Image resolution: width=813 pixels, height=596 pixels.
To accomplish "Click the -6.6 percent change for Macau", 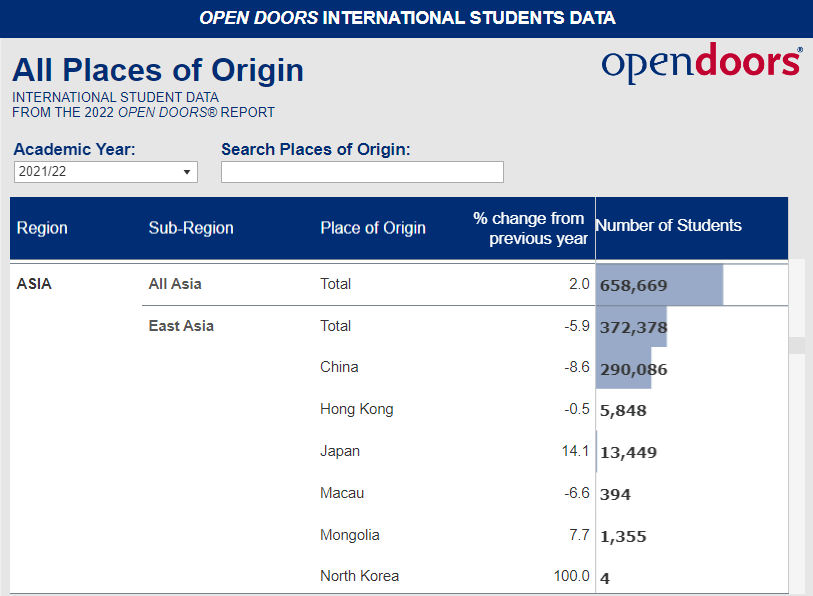I will tap(577, 493).
